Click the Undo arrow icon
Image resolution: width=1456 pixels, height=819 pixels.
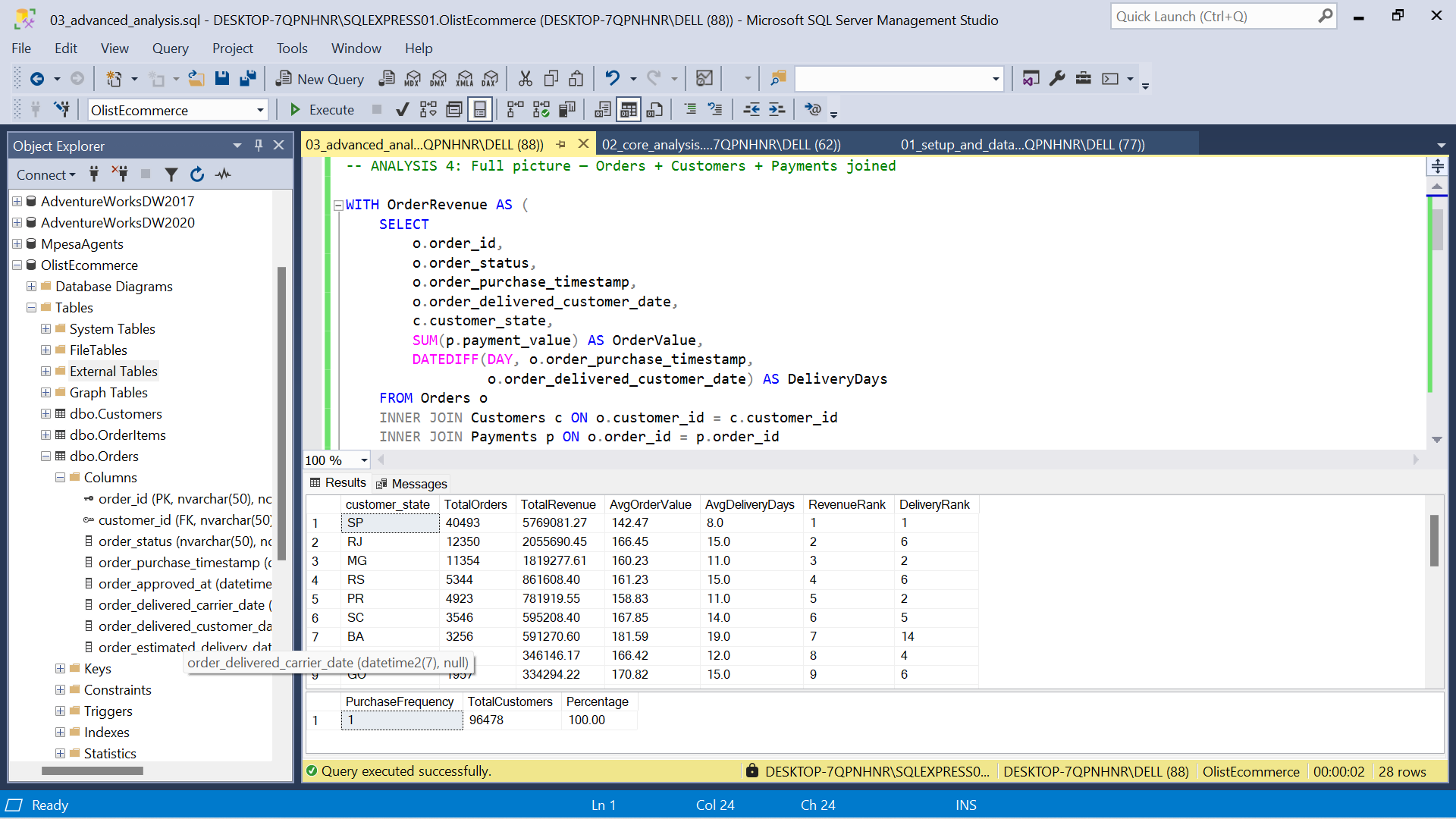tap(612, 79)
